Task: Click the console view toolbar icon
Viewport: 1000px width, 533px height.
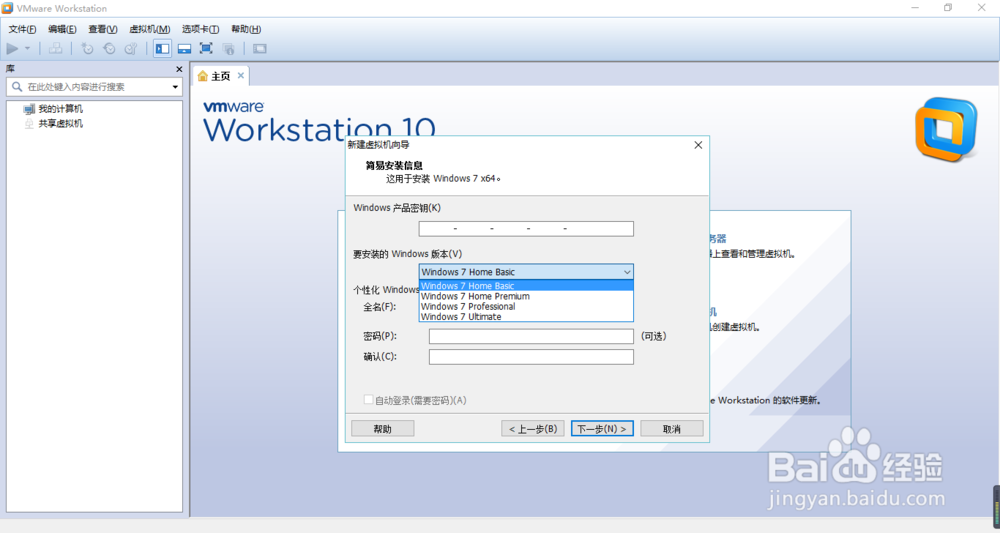Action: point(260,48)
